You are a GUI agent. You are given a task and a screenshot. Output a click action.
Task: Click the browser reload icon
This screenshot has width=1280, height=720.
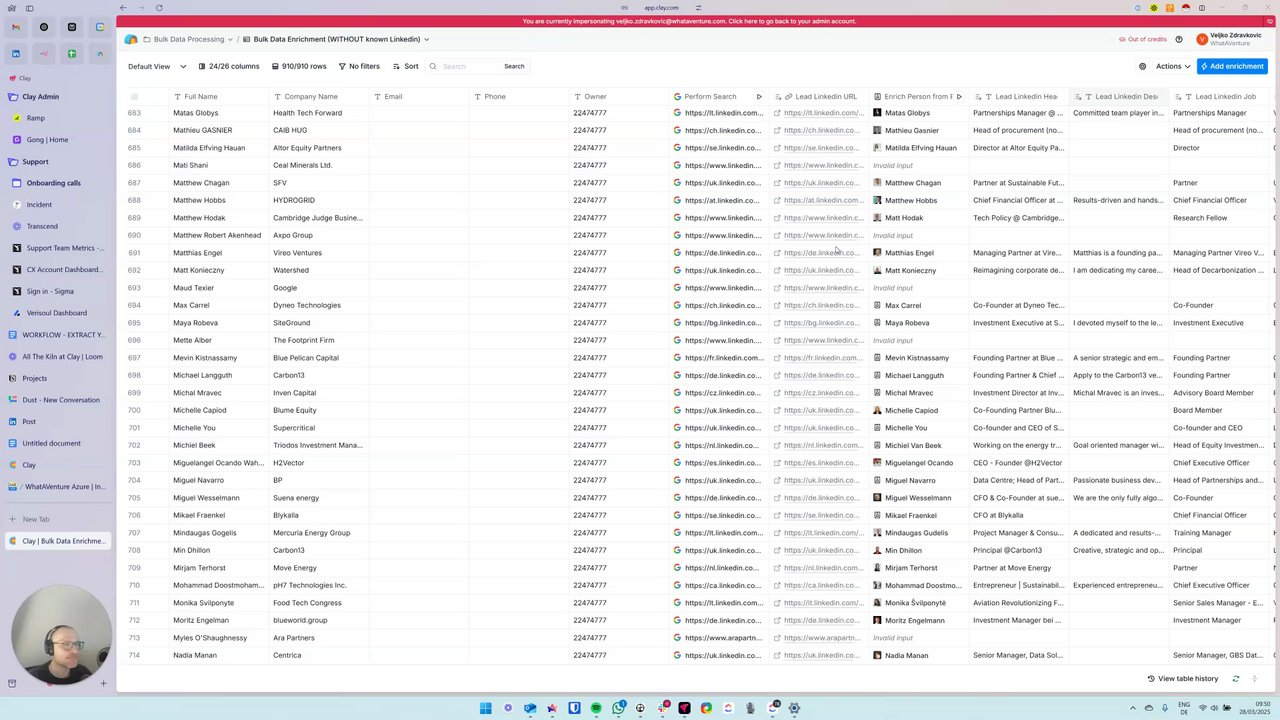point(159,8)
